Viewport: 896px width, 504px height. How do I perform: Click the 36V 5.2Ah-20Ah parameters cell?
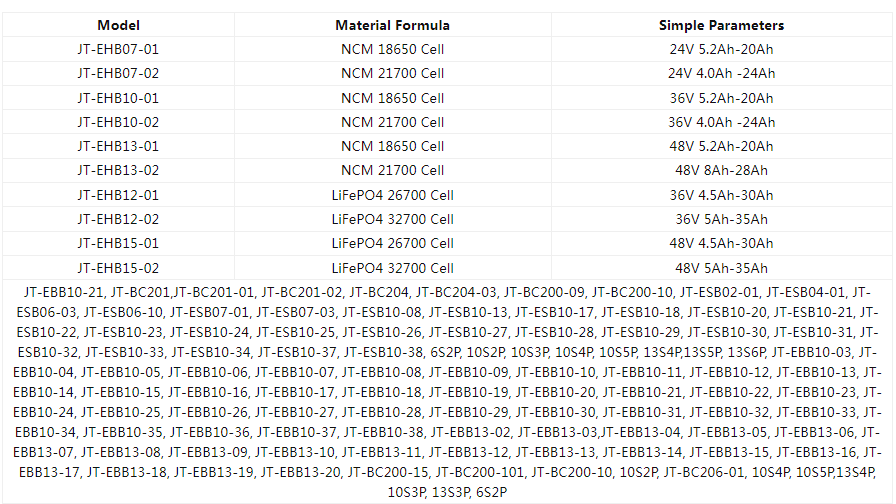[x=721, y=98]
